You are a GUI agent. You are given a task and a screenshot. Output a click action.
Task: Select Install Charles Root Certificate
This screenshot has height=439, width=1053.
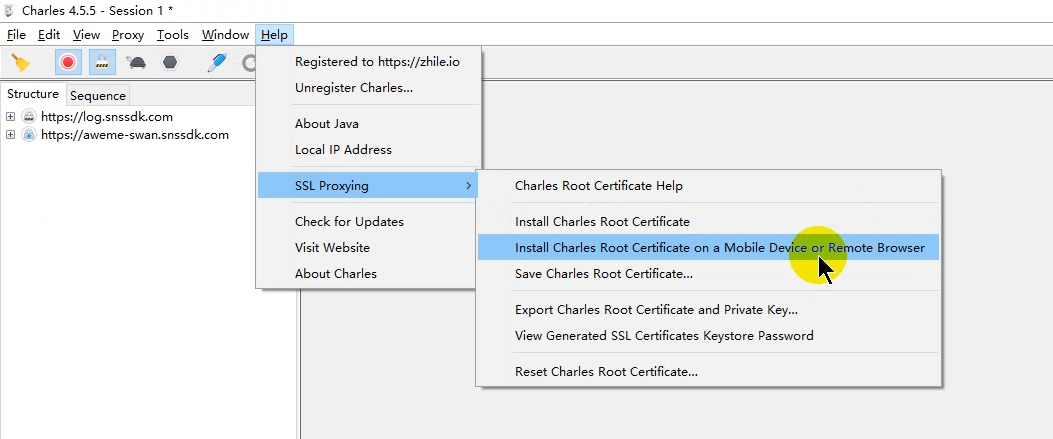pyautogui.click(x=602, y=221)
